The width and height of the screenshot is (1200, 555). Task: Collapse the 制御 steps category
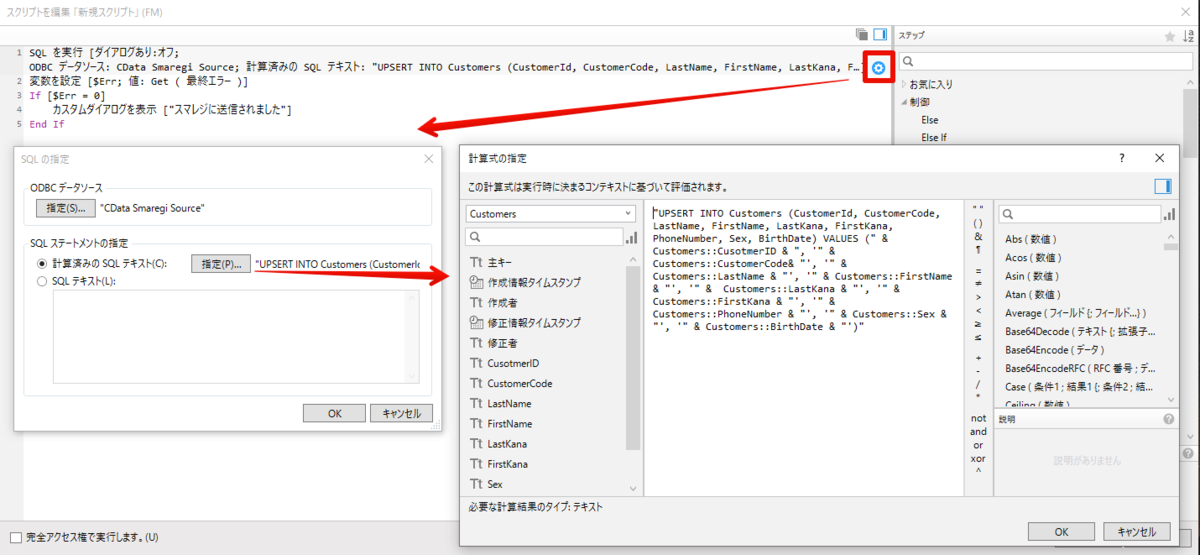[x=904, y=102]
